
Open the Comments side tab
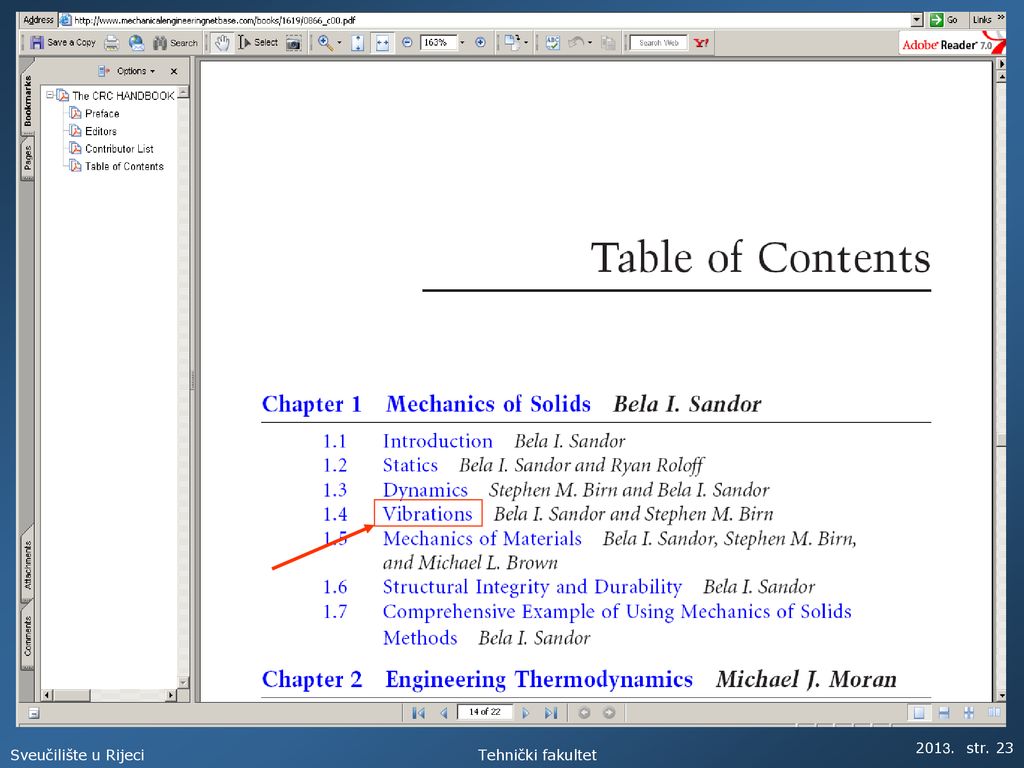tap(27, 636)
